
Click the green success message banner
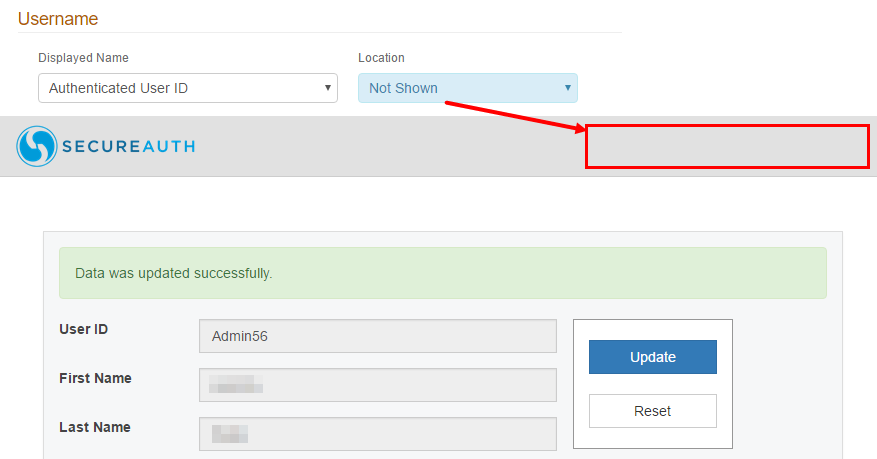point(442,273)
